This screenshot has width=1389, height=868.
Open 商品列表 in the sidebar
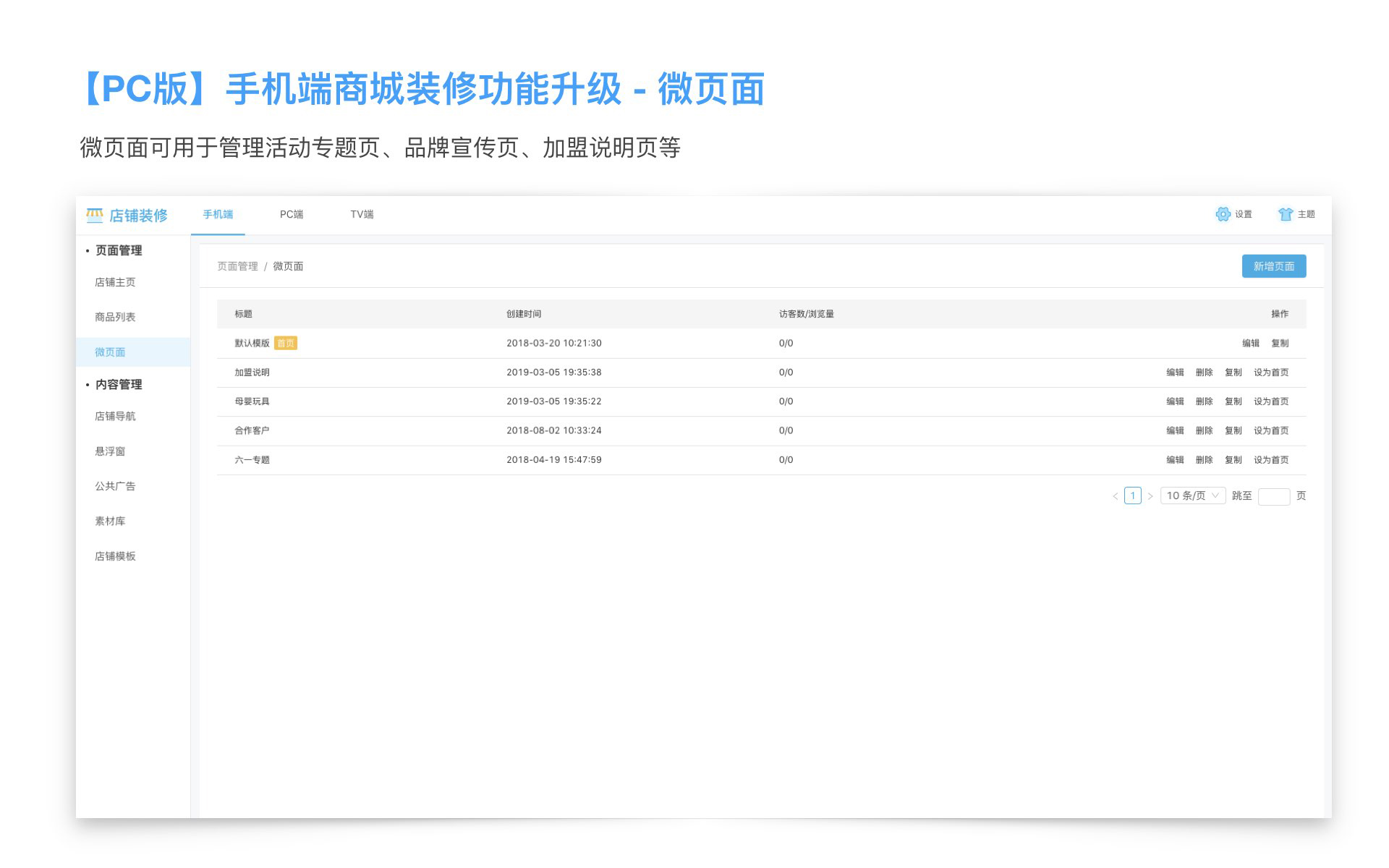115,317
